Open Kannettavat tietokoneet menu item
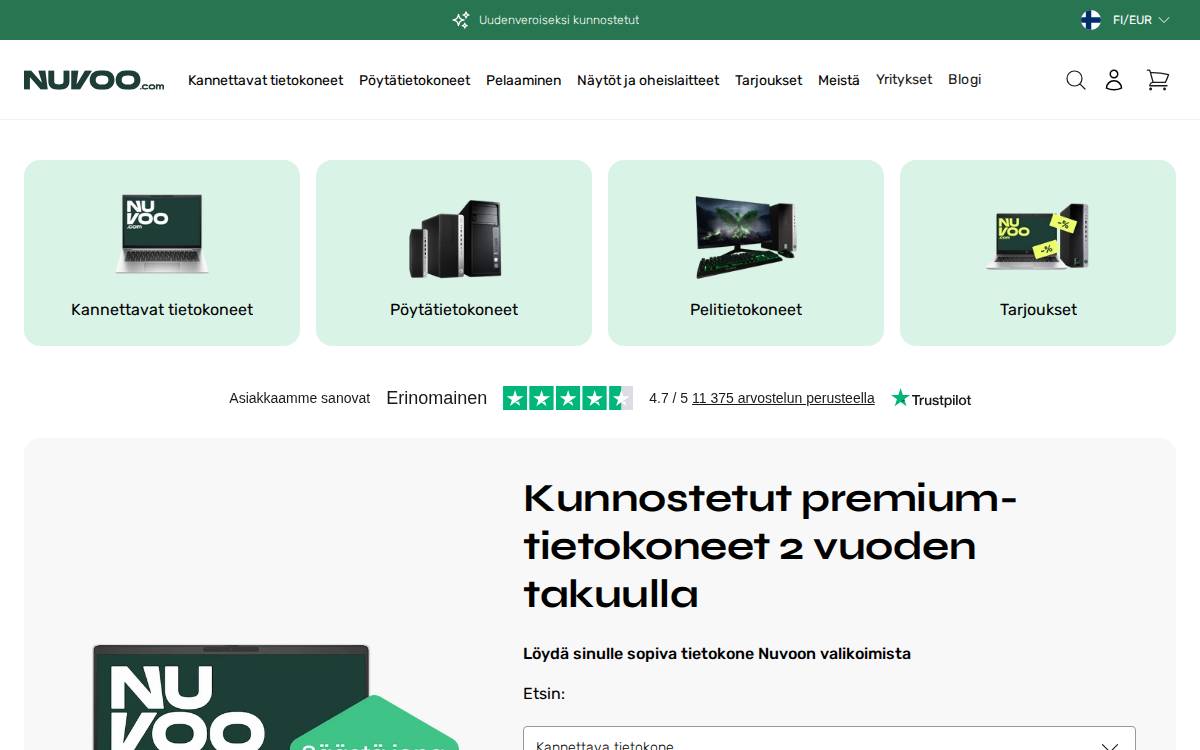The image size is (1200, 750). point(266,80)
